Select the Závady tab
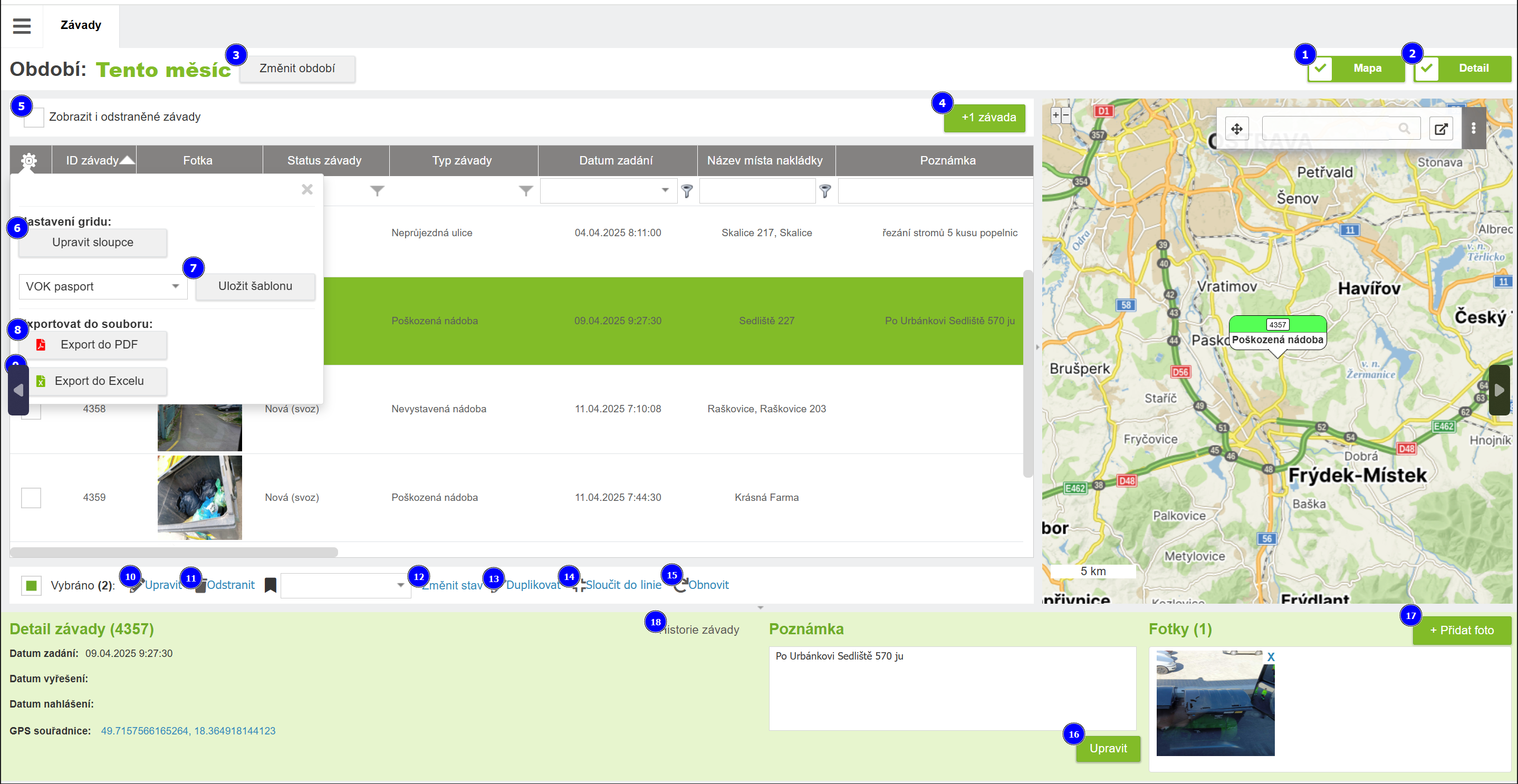 tap(81, 25)
